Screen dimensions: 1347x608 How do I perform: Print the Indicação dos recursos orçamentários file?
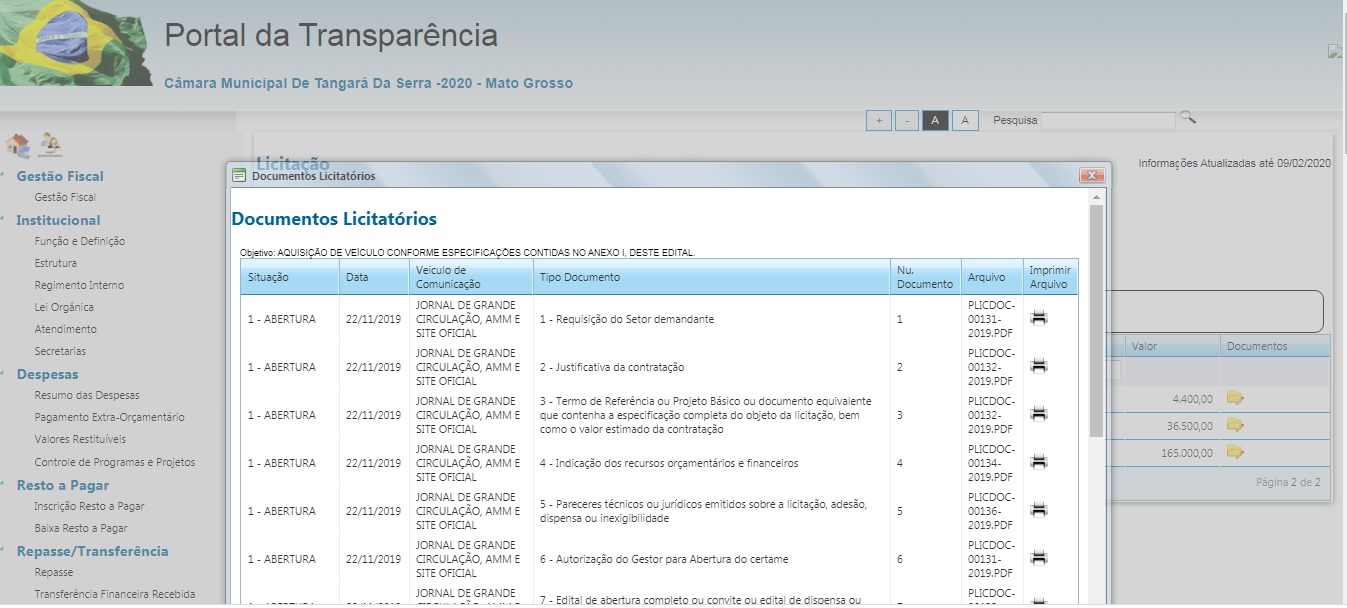[x=1039, y=462]
